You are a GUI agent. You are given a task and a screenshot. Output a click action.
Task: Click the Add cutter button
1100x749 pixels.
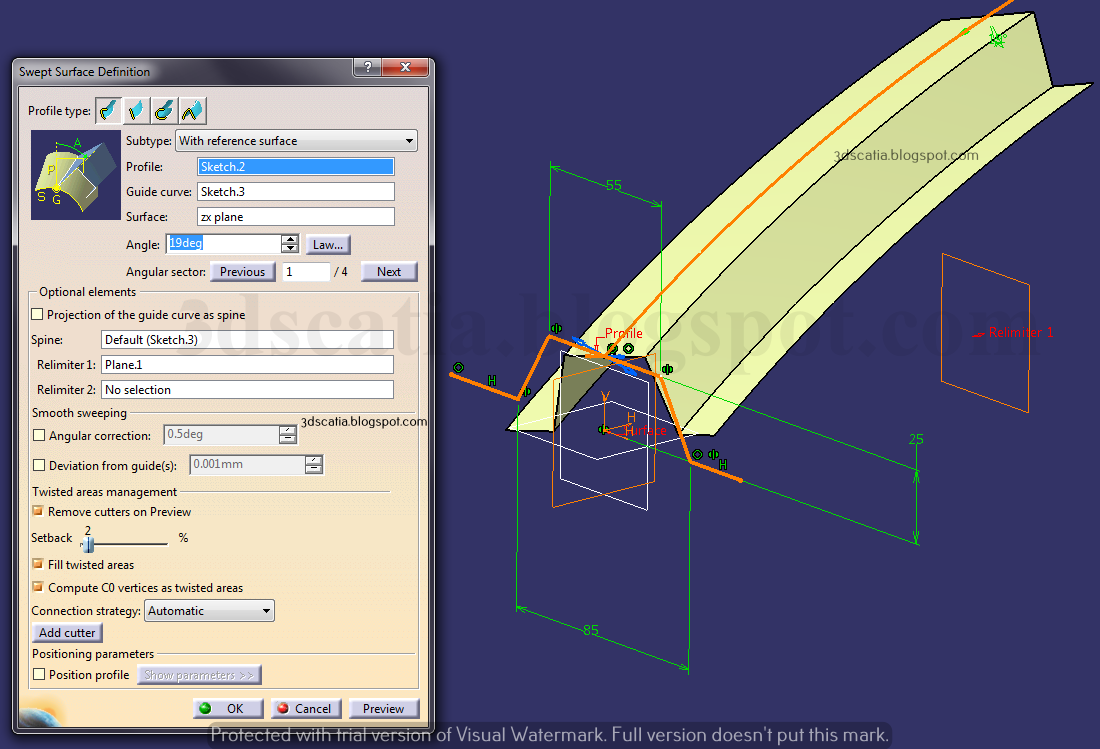(x=66, y=632)
